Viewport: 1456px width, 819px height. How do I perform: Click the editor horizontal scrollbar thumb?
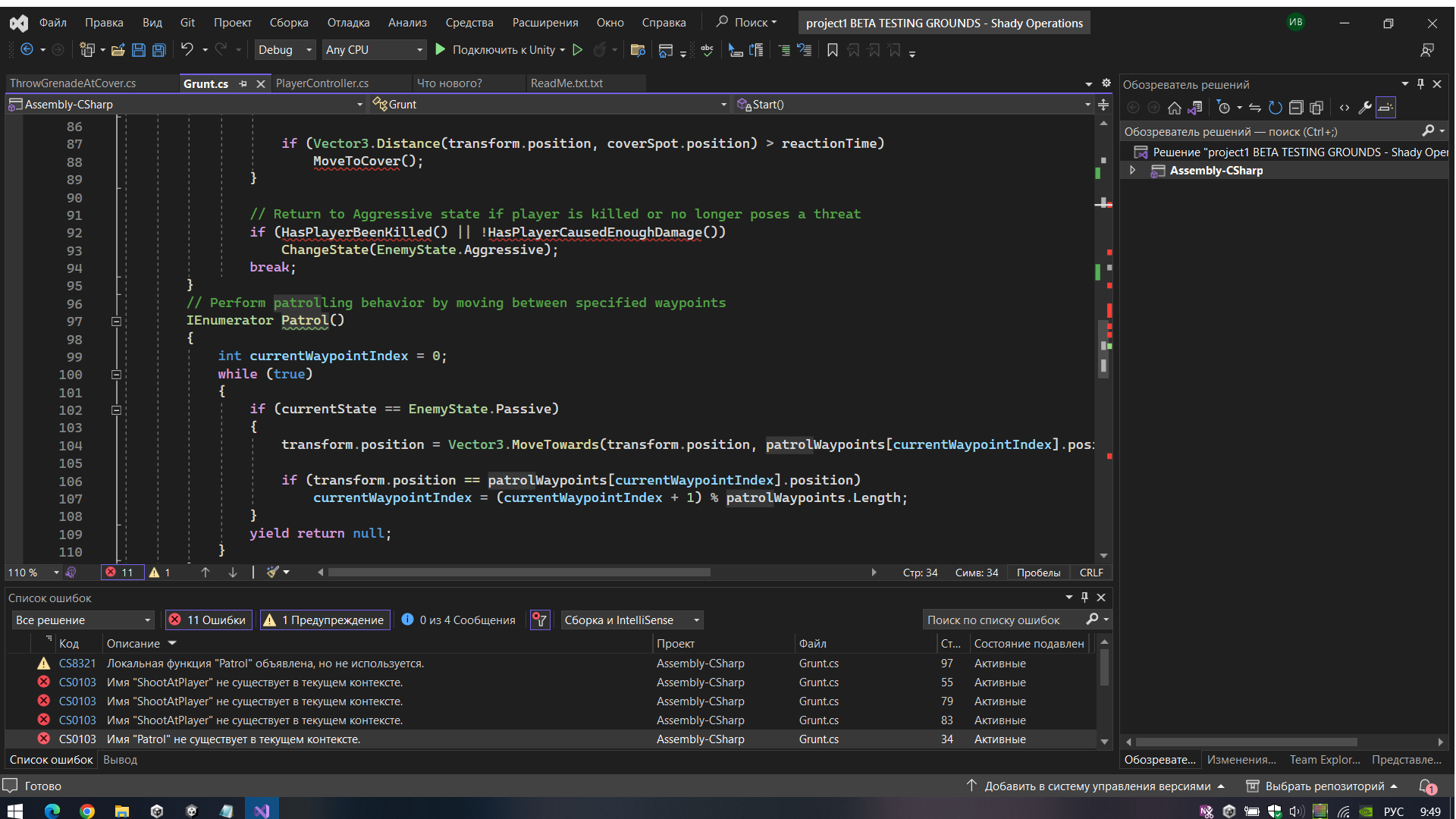coord(519,573)
